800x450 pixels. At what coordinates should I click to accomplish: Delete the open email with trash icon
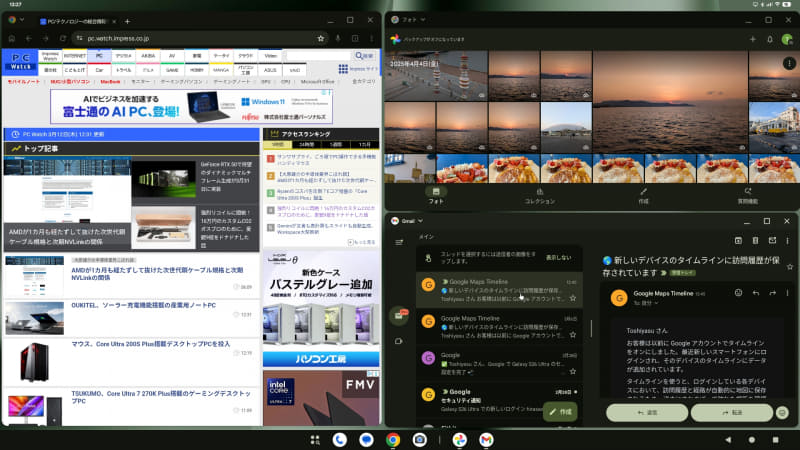(x=755, y=240)
